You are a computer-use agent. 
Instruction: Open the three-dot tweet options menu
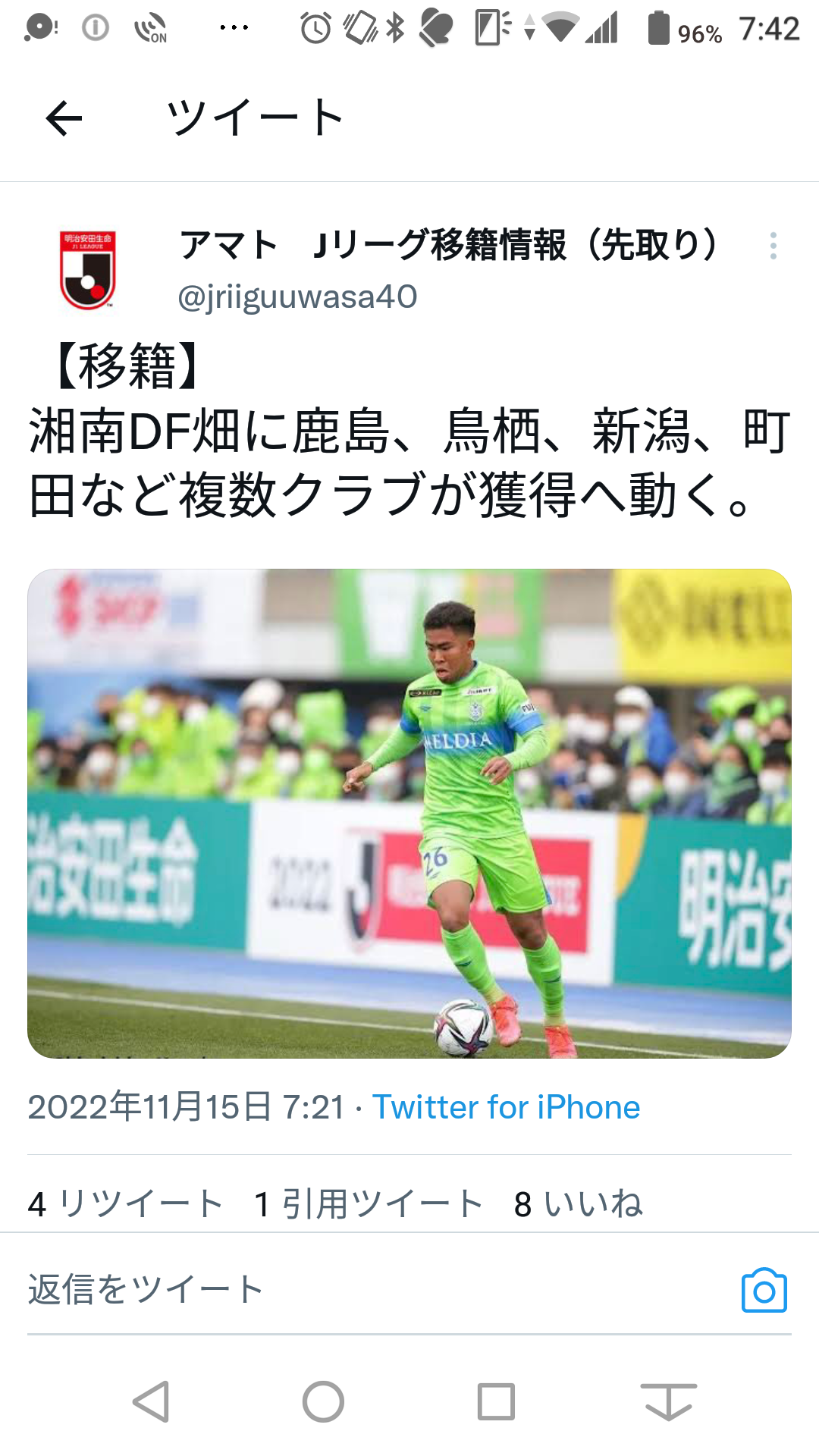click(773, 246)
